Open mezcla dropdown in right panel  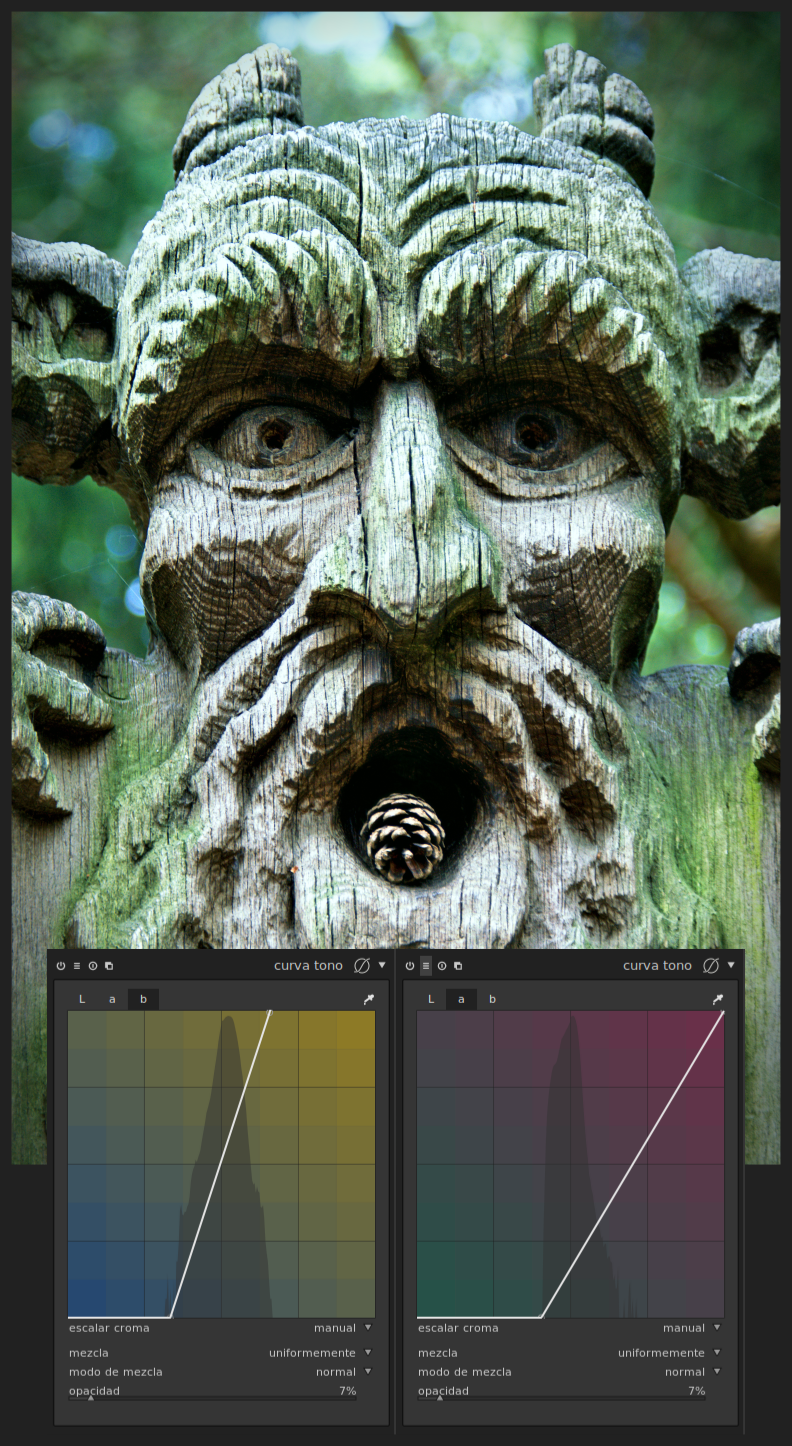(569, 1353)
